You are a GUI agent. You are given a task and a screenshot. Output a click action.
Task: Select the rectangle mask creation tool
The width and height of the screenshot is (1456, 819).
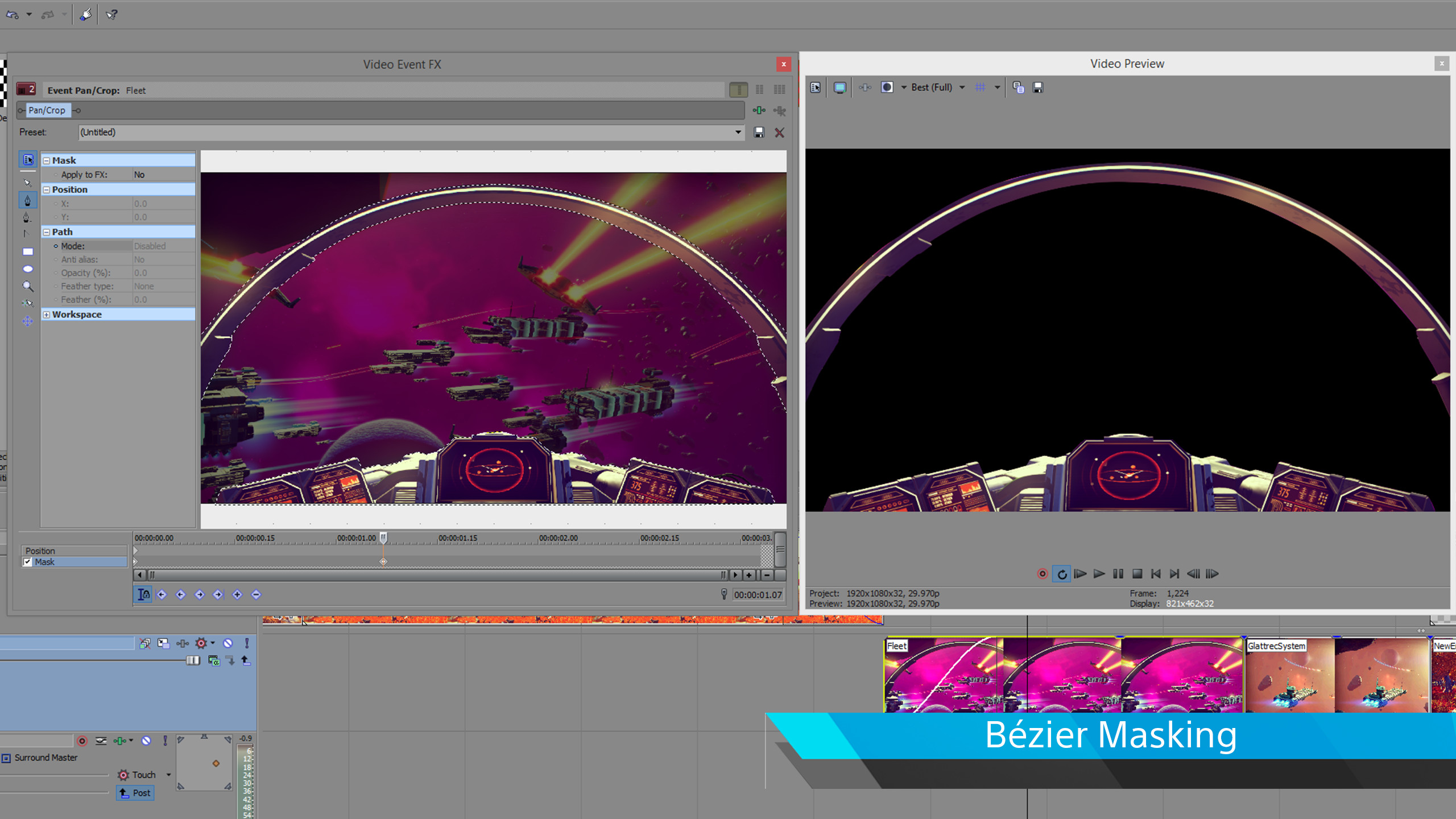[27, 251]
